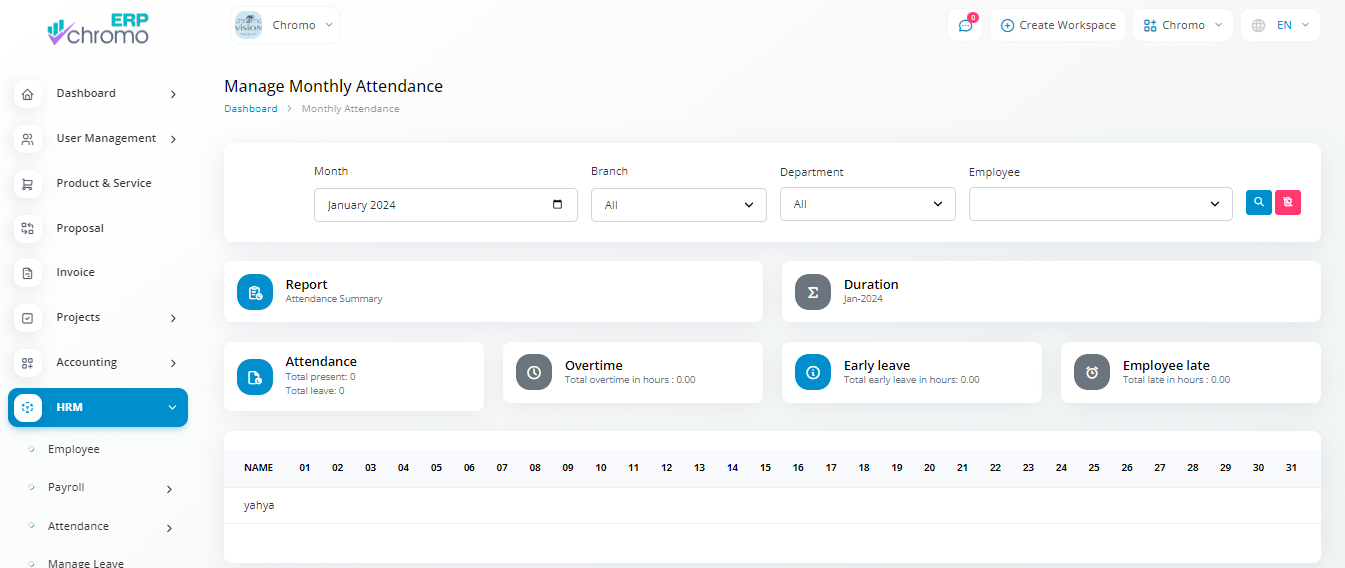The height and width of the screenshot is (568, 1345).
Task: Open the EN language selector
Action: (1281, 26)
